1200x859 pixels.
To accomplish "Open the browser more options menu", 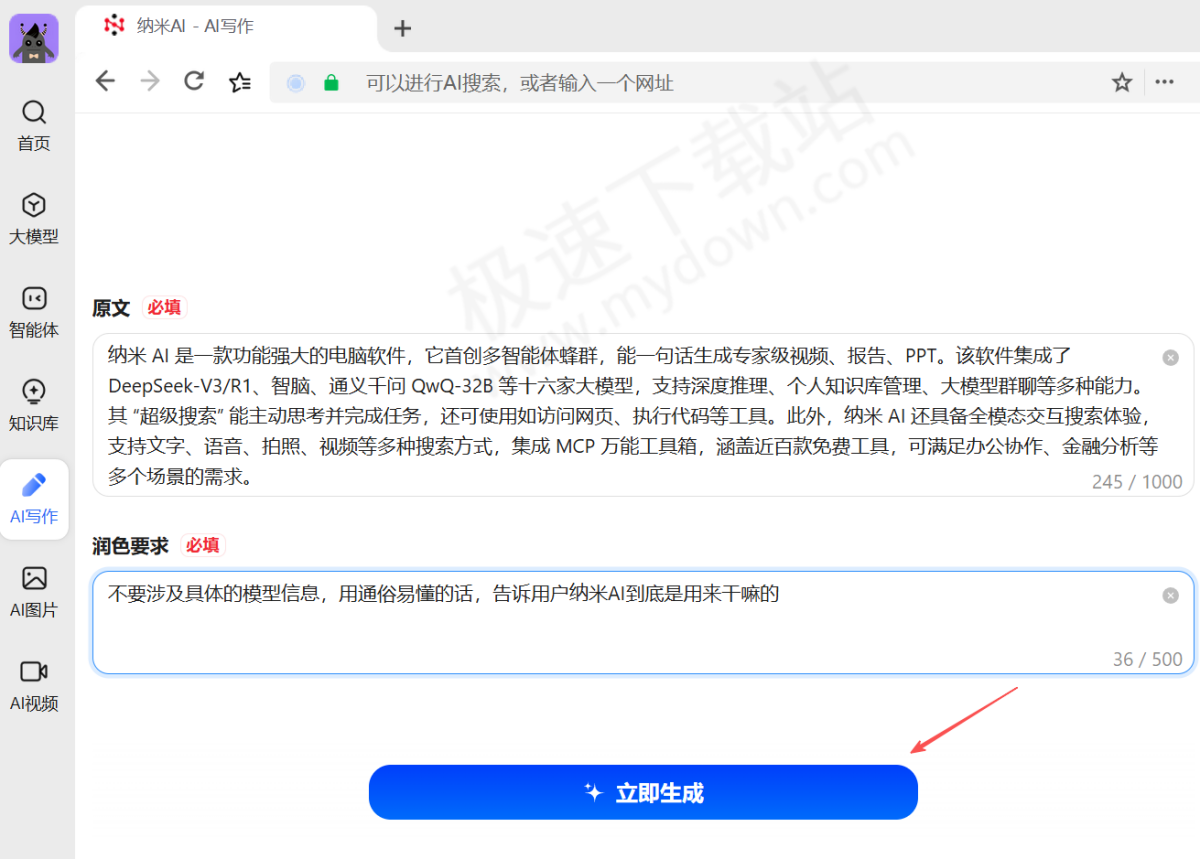I will [x=1163, y=83].
